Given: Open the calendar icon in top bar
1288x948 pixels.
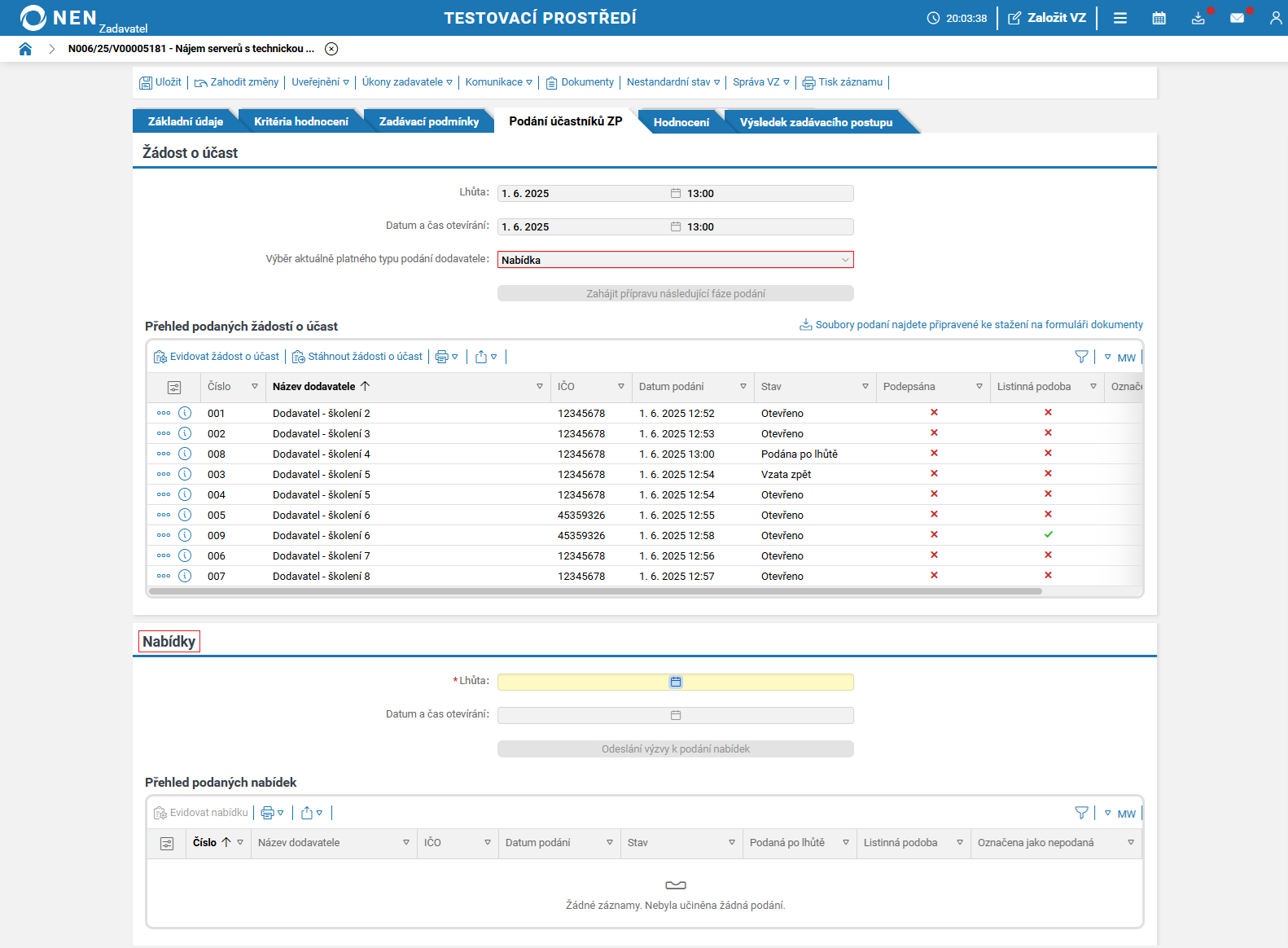Looking at the screenshot, I should pos(1159,18).
